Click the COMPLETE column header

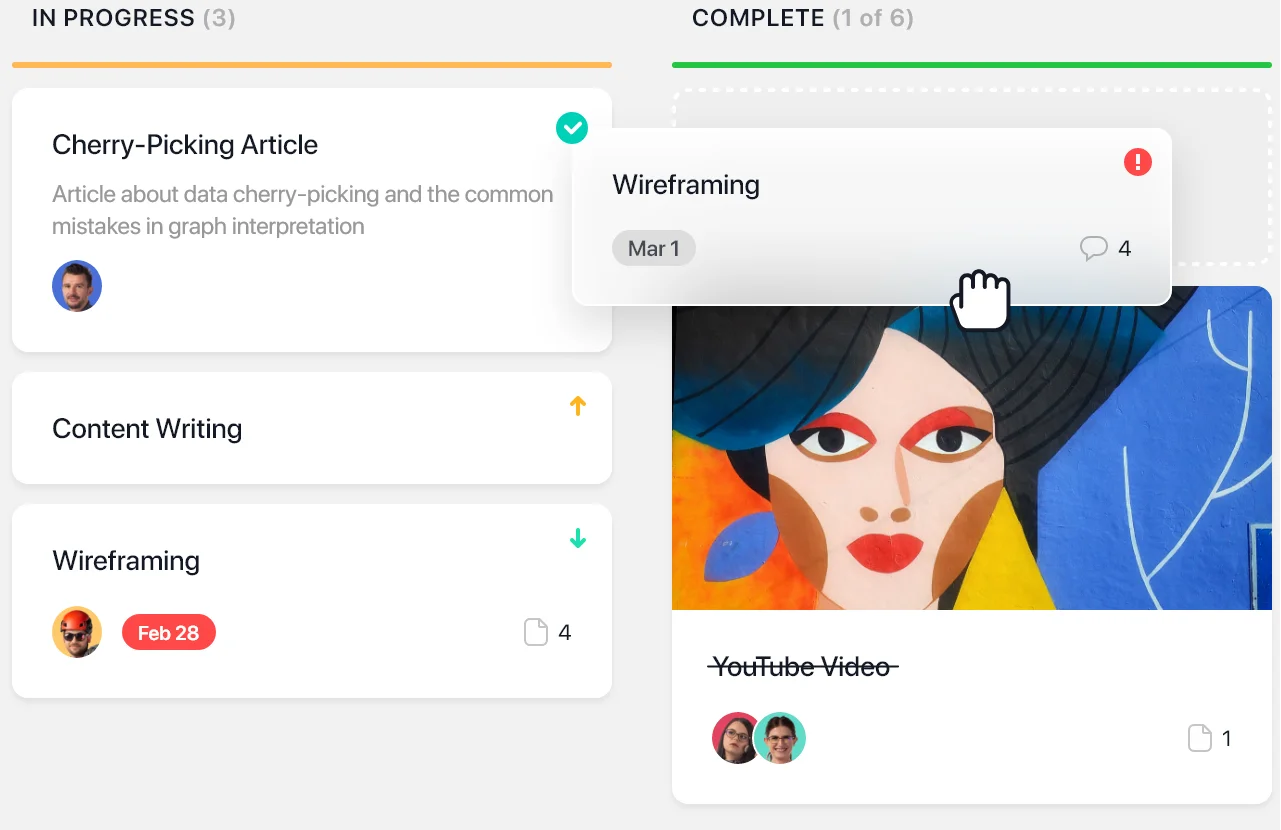tap(758, 18)
